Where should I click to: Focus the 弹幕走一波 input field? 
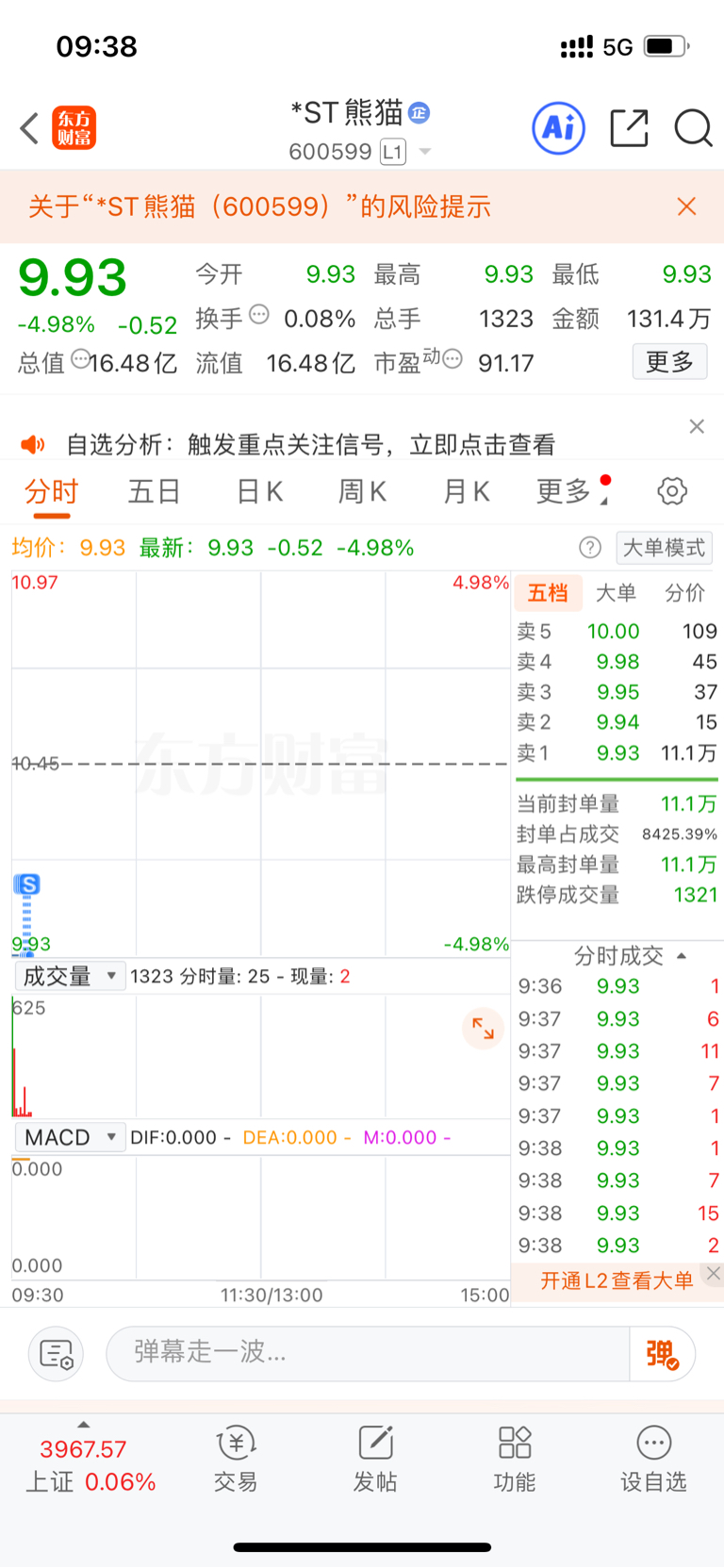(x=368, y=1353)
